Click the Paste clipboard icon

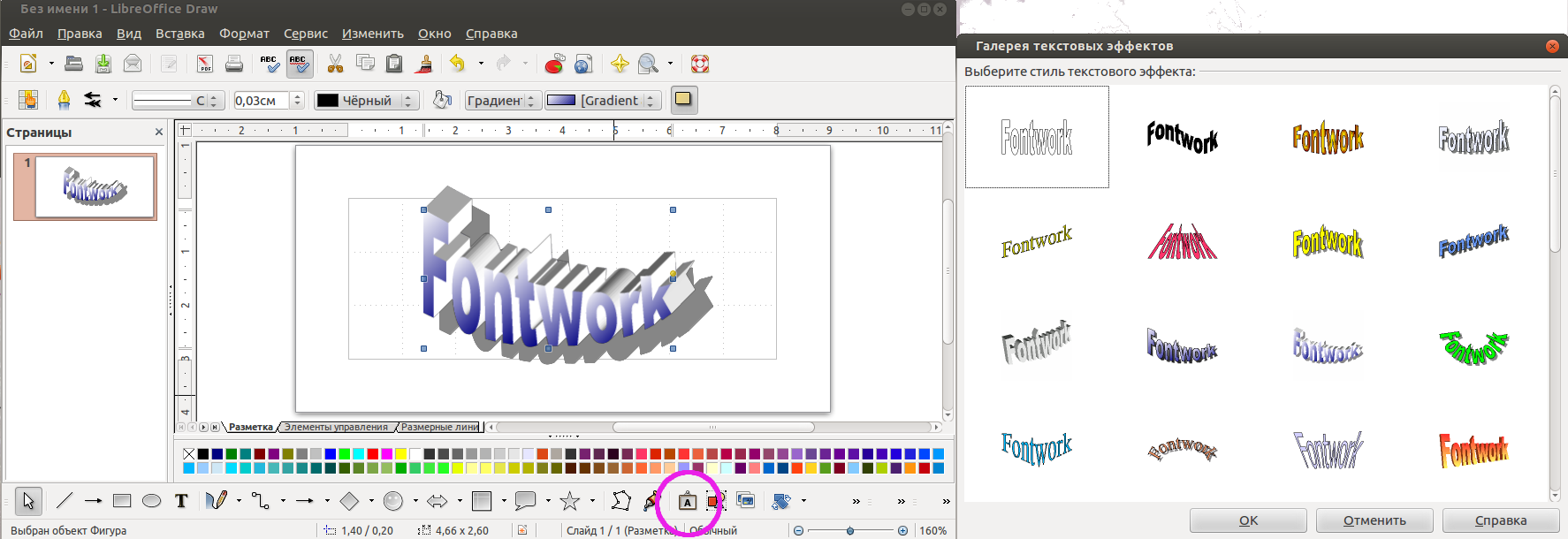coord(394,64)
